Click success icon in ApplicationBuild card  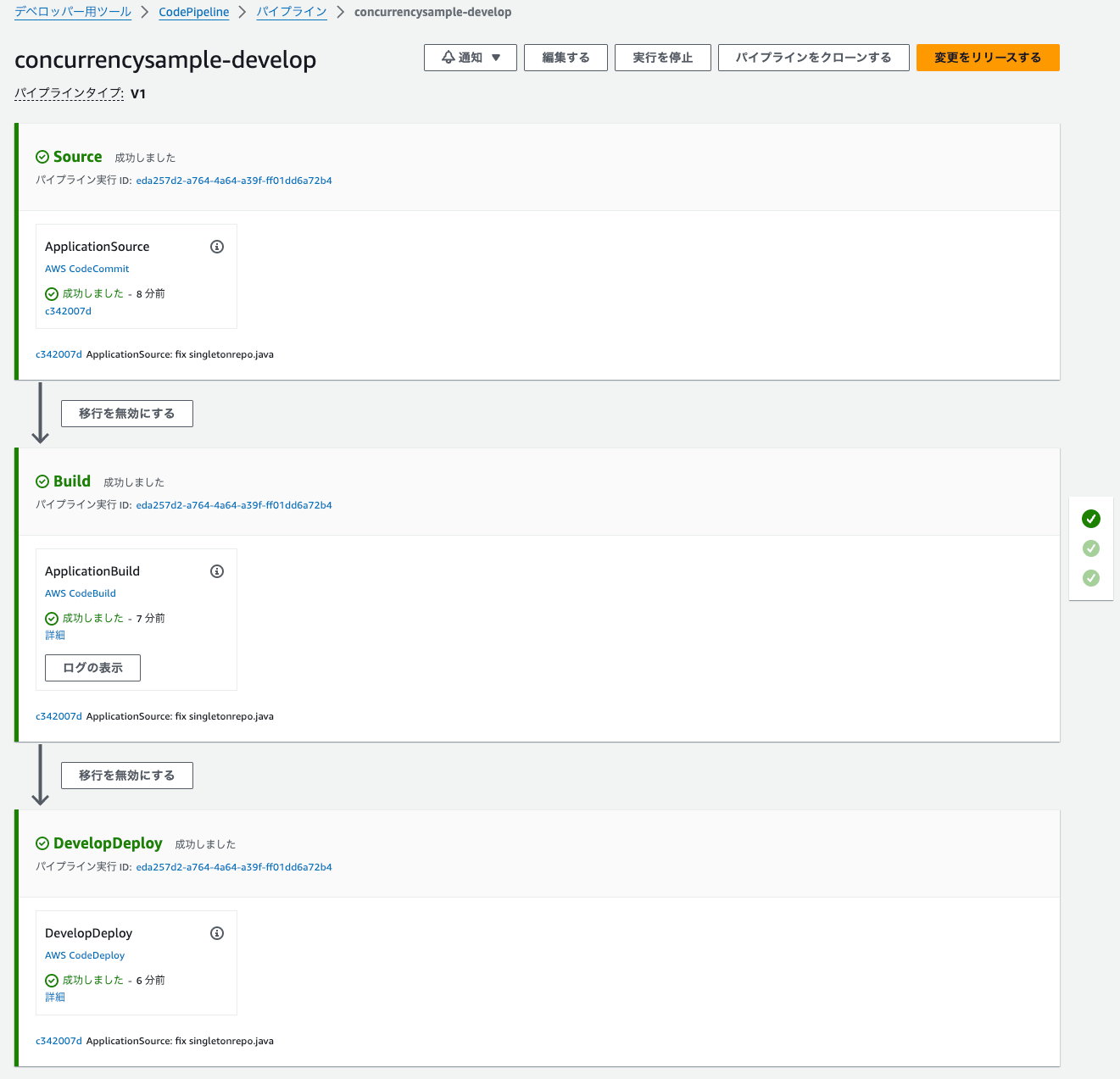point(52,619)
